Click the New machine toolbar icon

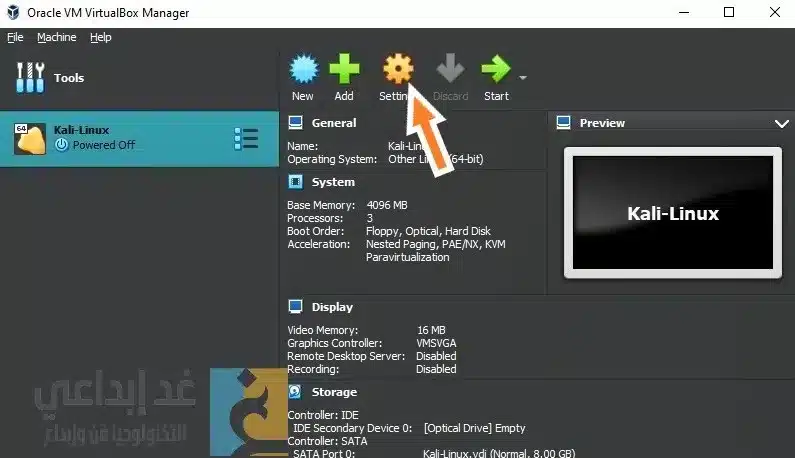click(304, 69)
